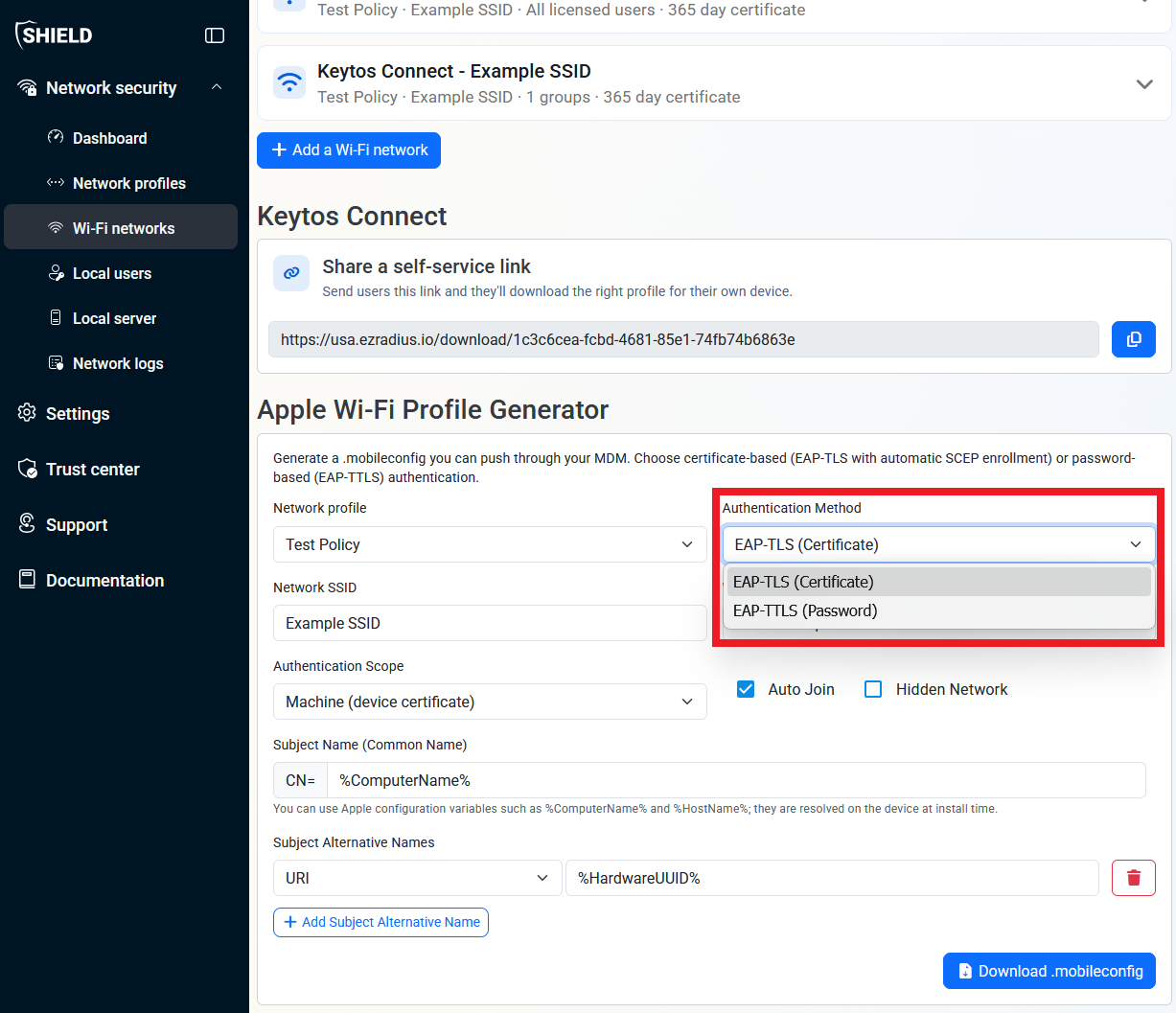Open the URI SAN type dropdown
1176x1013 pixels.
[x=417, y=878]
